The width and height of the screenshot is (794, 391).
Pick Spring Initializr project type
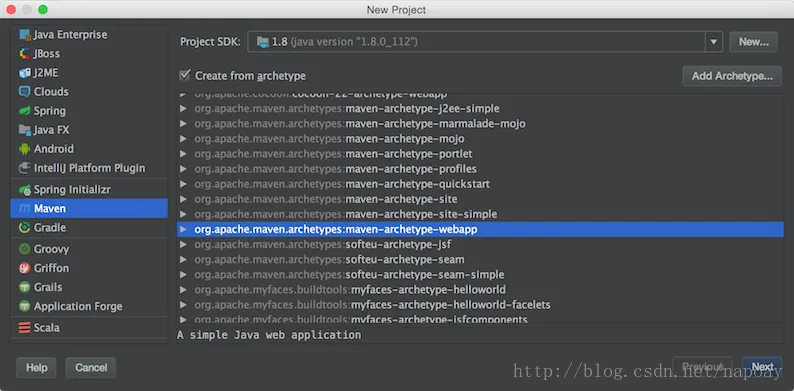[x=89, y=190]
